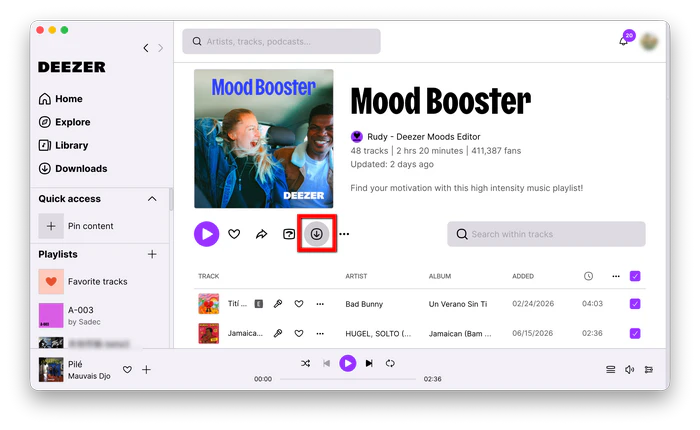The width and height of the screenshot is (700, 430).
Task: Show lyrics for the Bad Bunny track
Action: tap(278, 304)
